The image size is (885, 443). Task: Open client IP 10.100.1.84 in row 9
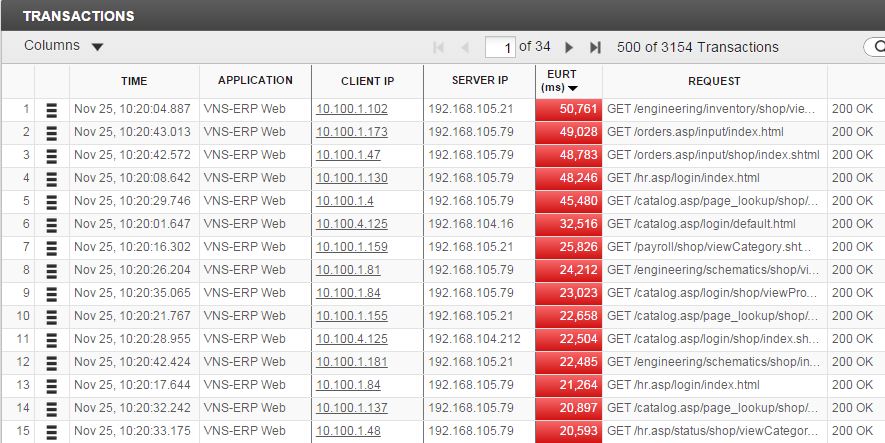click(348, 293)
